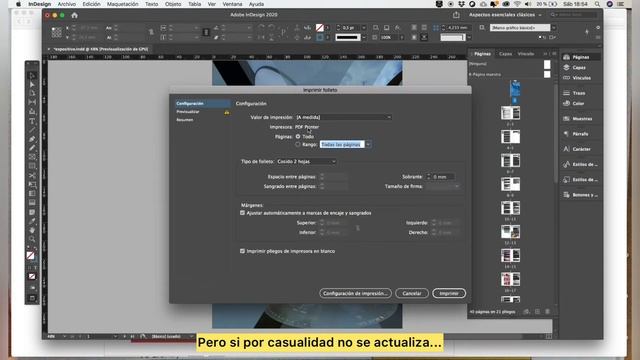Select the Eyedropper tool

(32, 221)
